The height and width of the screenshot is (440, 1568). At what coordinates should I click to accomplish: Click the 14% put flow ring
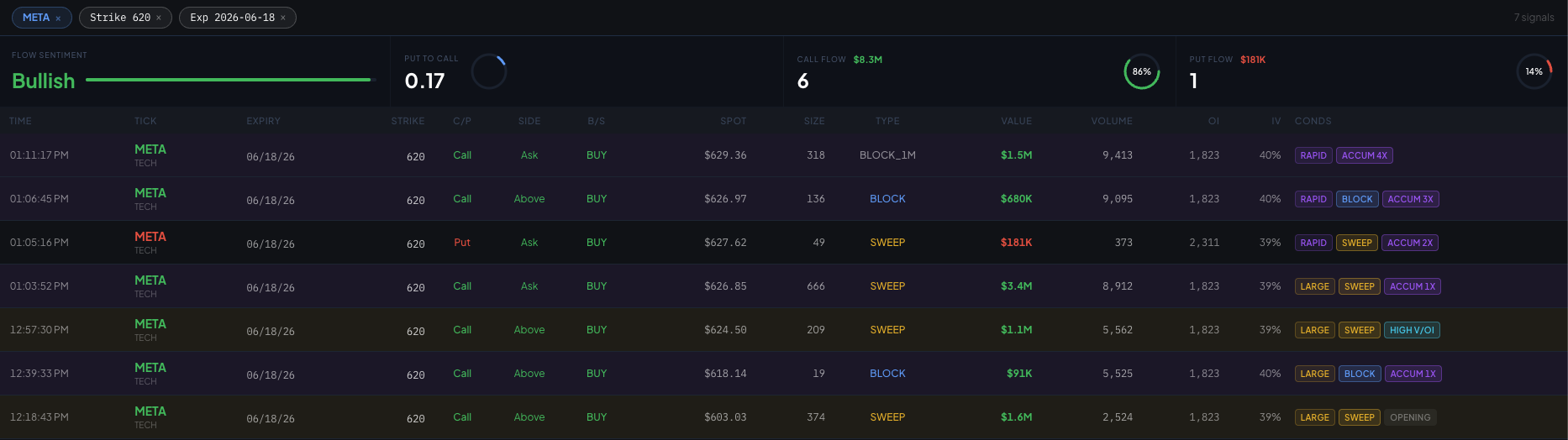[x=1534, y=72]
